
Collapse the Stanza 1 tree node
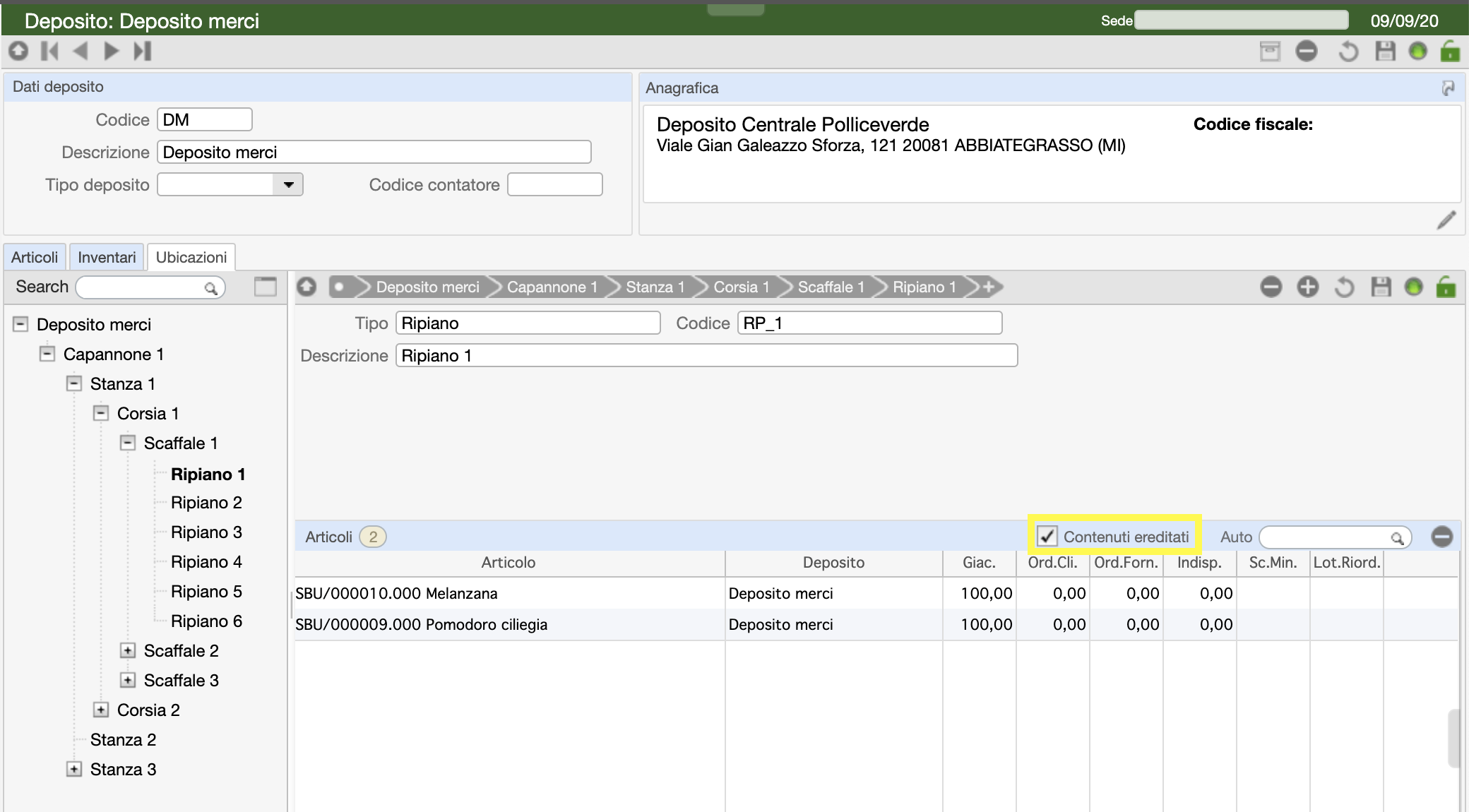pyautogui.click(x=74, y=383)
